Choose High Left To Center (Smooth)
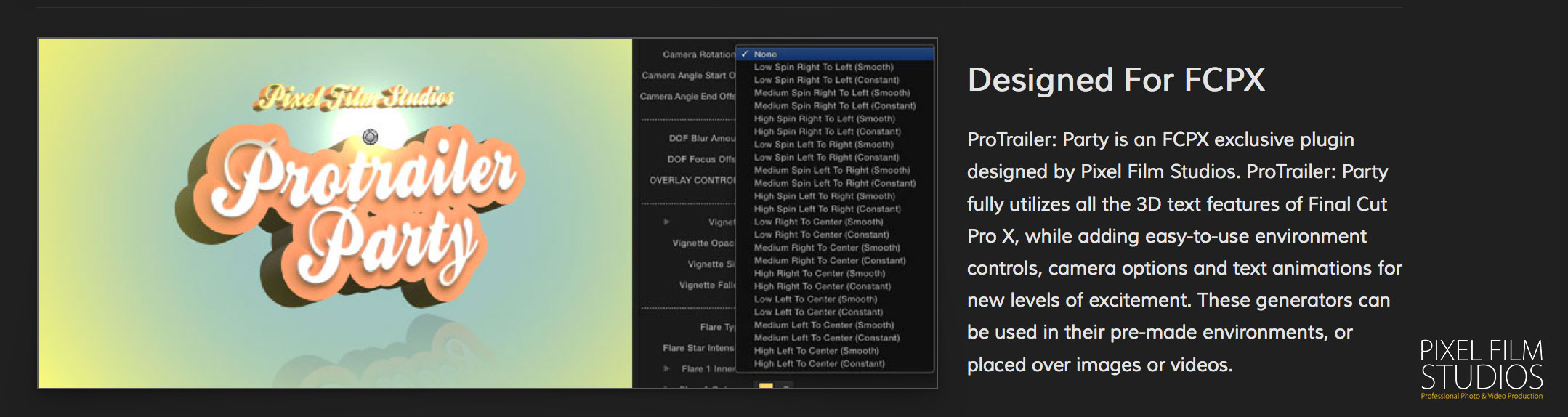 [x=817, y=351]
